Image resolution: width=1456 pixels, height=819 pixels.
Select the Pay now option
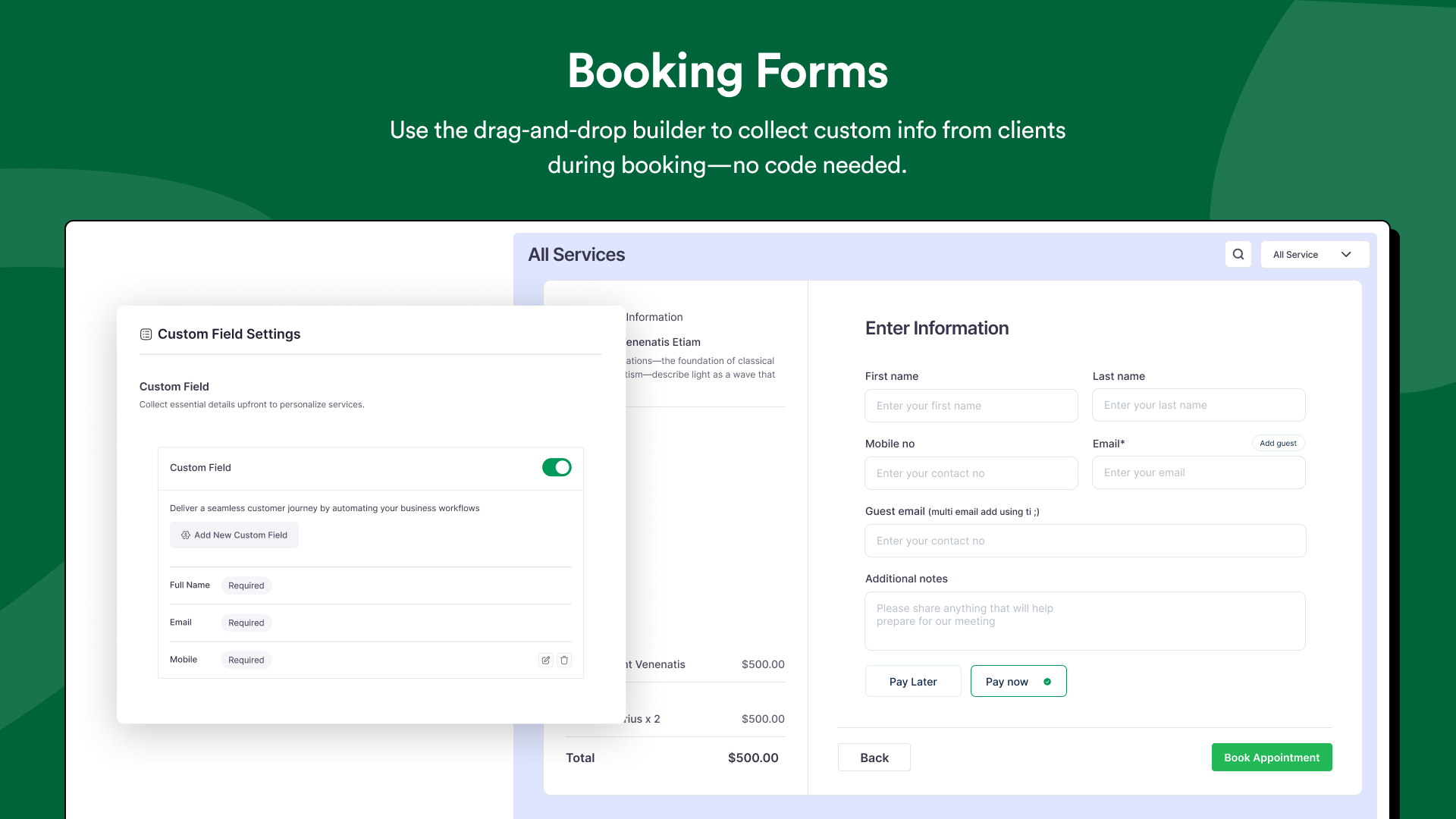coord(1018,681)
